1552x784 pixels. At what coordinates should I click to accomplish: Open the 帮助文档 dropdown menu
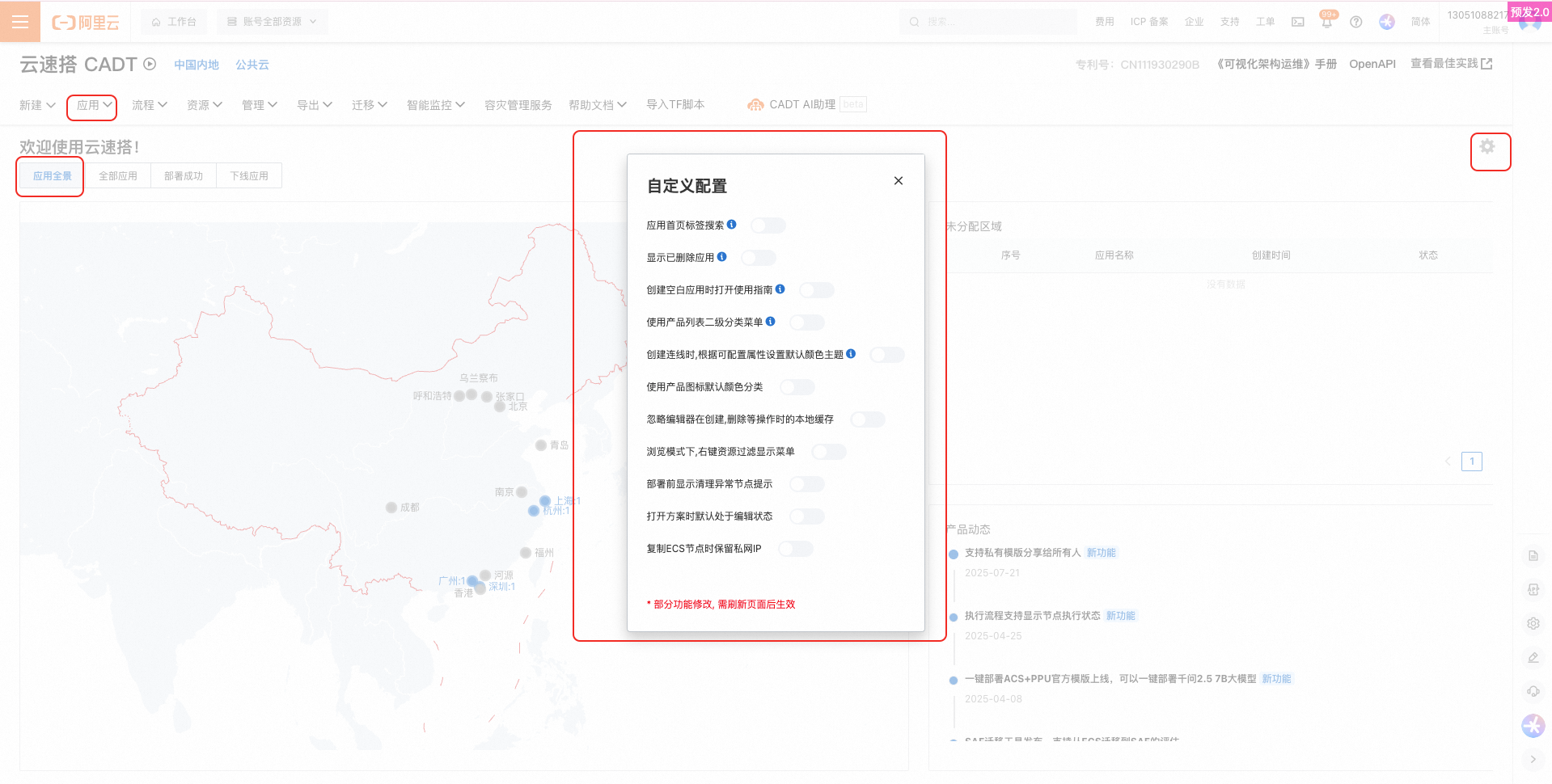pyautogui.click(x=598, y=105)
